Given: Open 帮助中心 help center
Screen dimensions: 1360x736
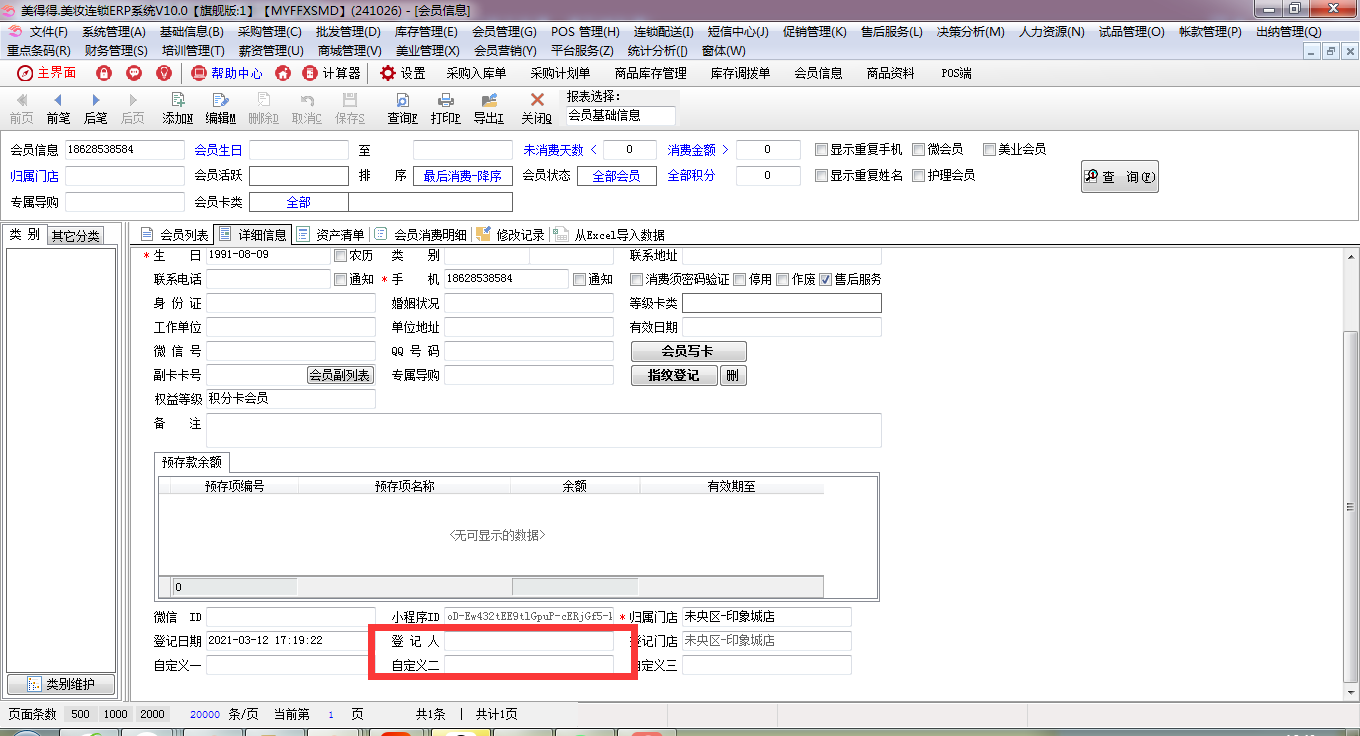Looking at the screenshot, I should coord(227,73).
